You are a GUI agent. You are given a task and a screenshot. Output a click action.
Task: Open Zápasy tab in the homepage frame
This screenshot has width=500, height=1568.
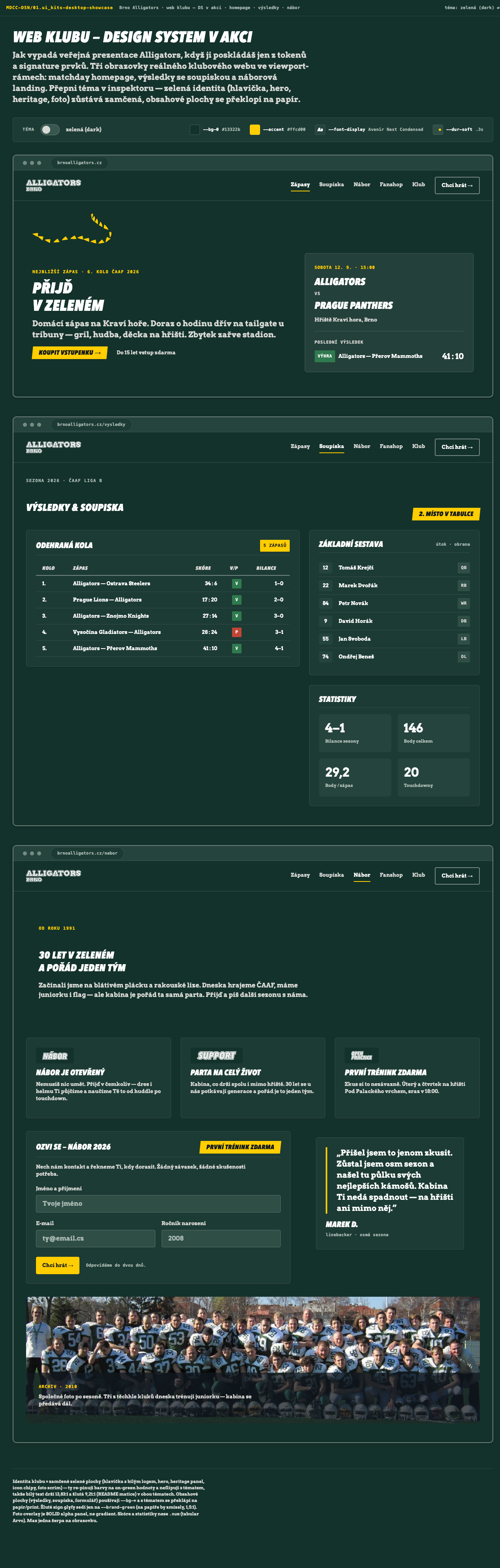click(300, 185)
